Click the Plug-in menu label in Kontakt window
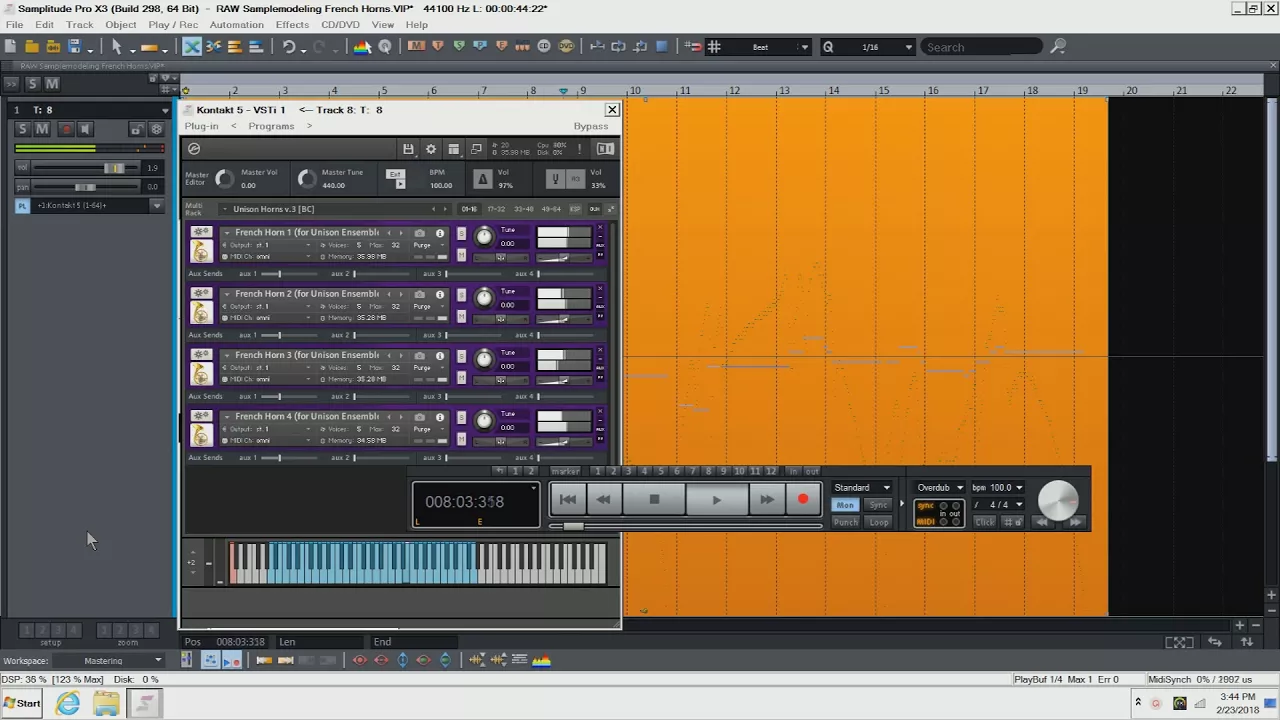The height and width of the screenshot is (720, 1280). pos(201,126)
